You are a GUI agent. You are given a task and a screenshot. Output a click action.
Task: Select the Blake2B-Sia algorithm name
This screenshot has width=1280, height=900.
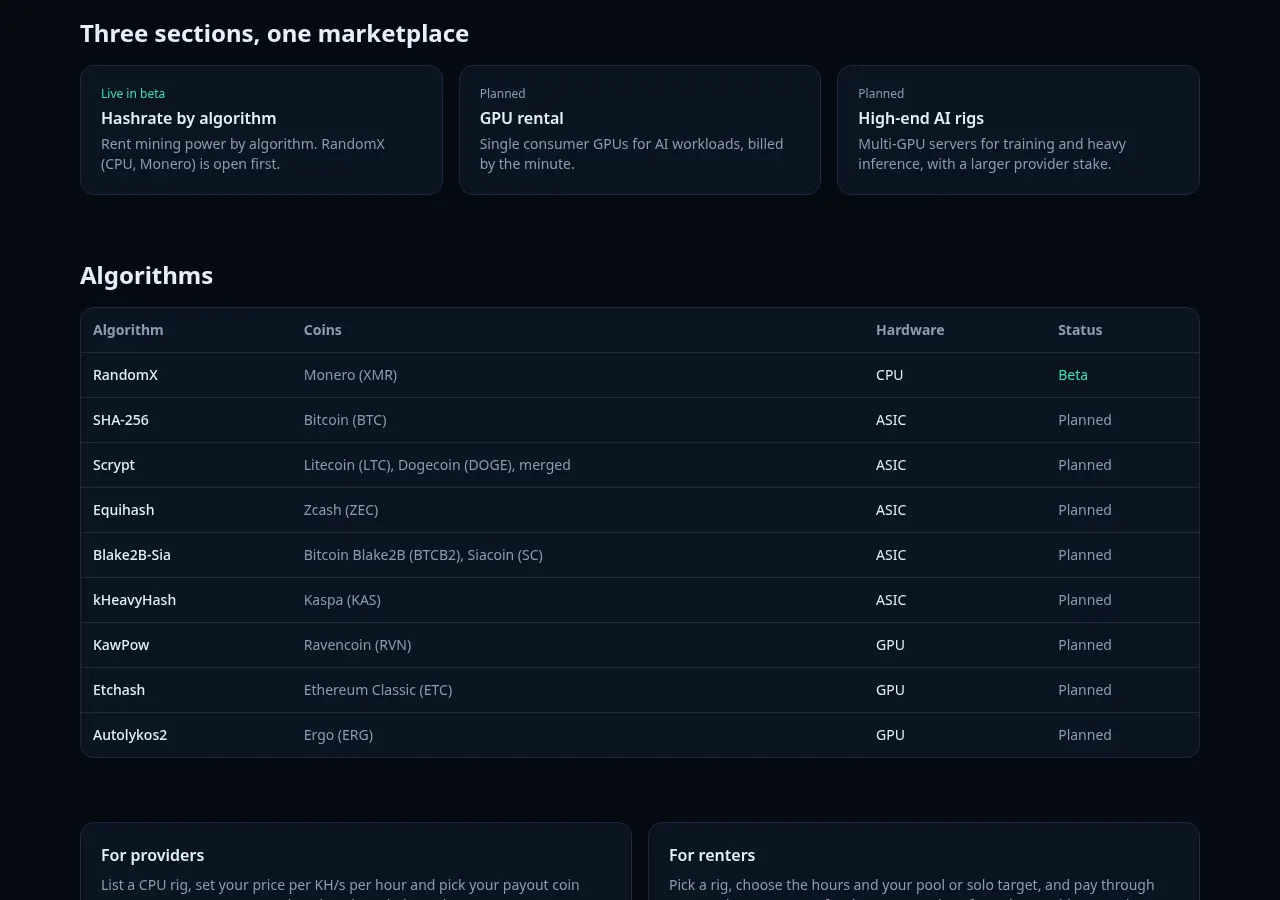(132, 555)
